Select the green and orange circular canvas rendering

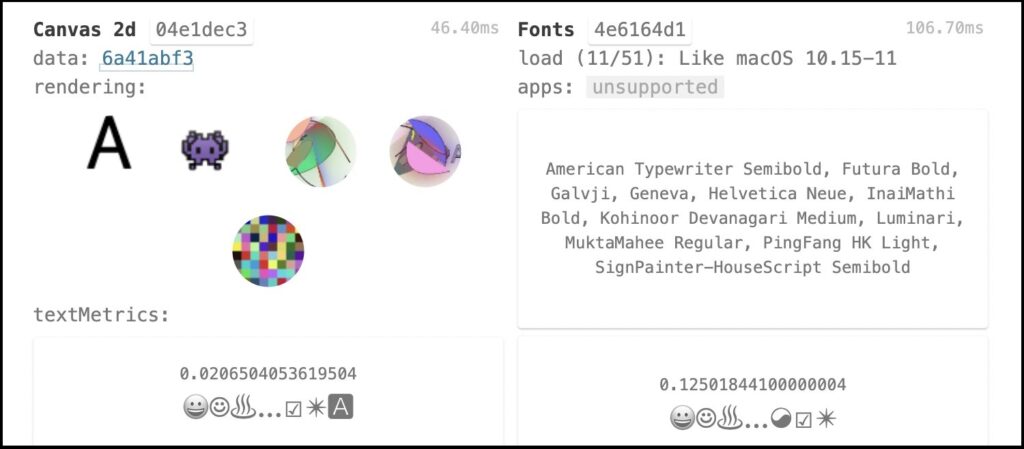[321, 151]
